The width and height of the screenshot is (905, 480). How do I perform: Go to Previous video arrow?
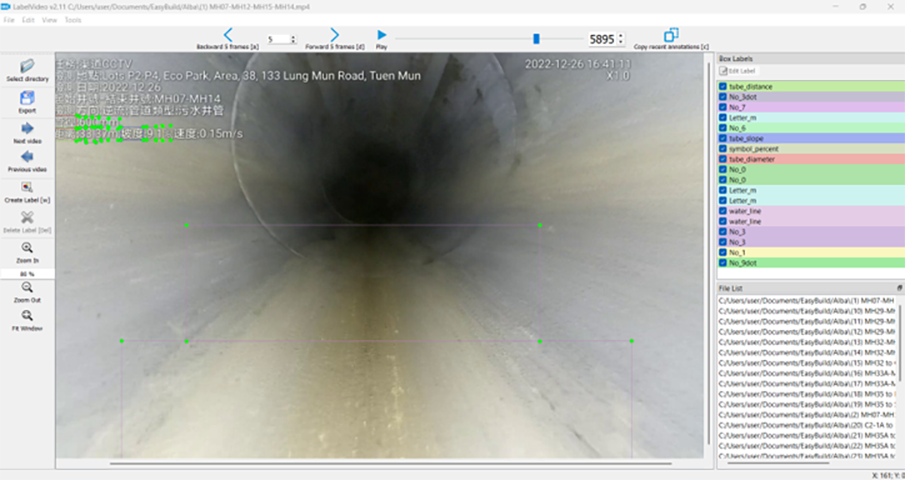27,157
